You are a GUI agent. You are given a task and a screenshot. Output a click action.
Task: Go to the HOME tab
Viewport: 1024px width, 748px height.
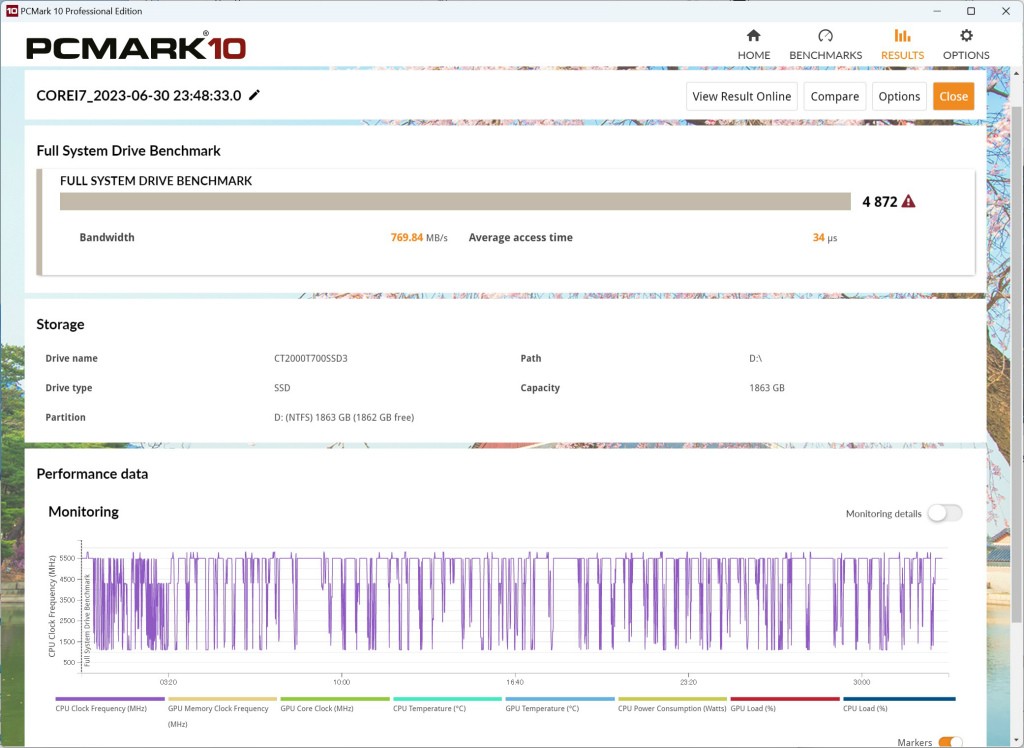754,45
